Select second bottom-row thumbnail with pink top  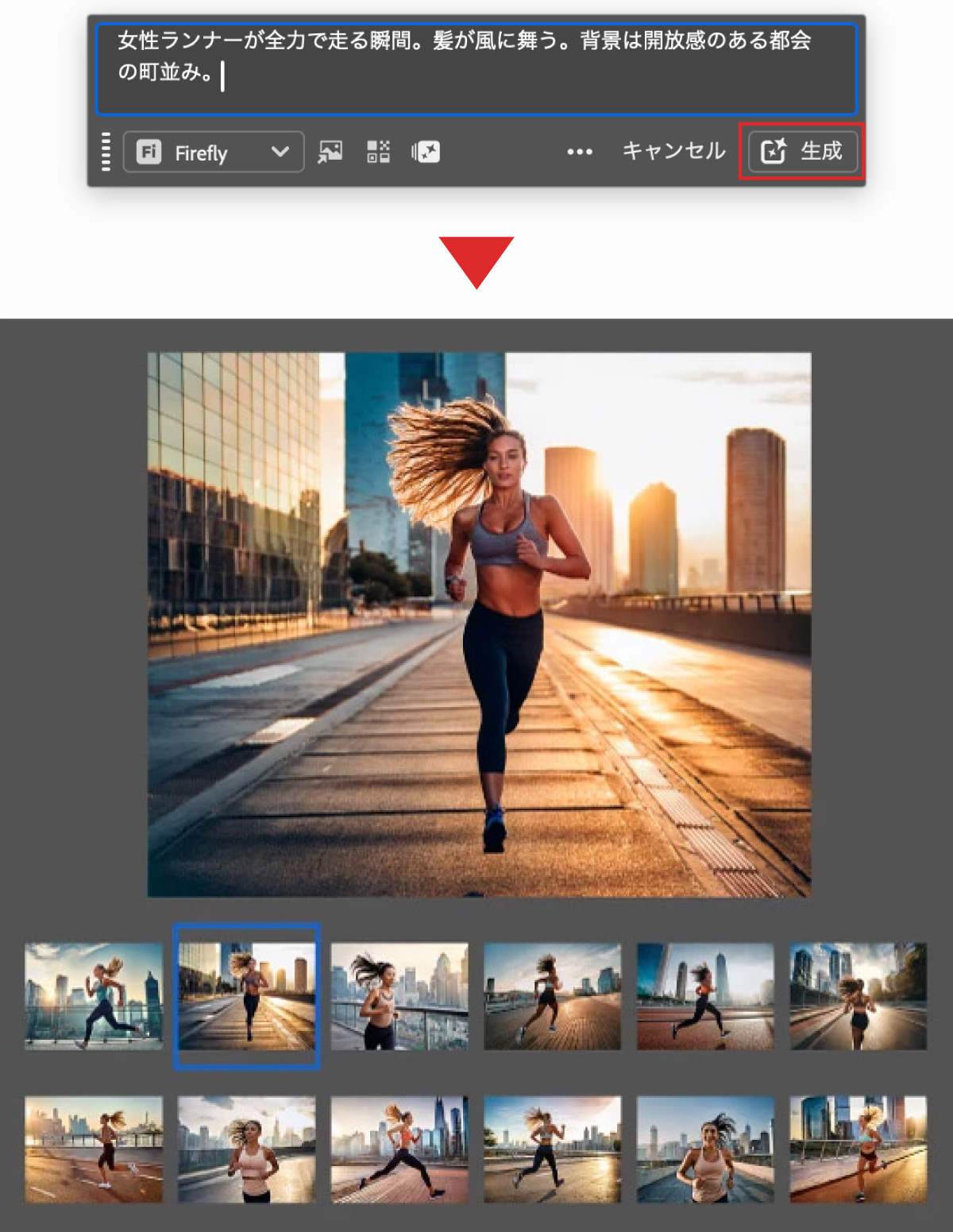tap(247, 1149)
